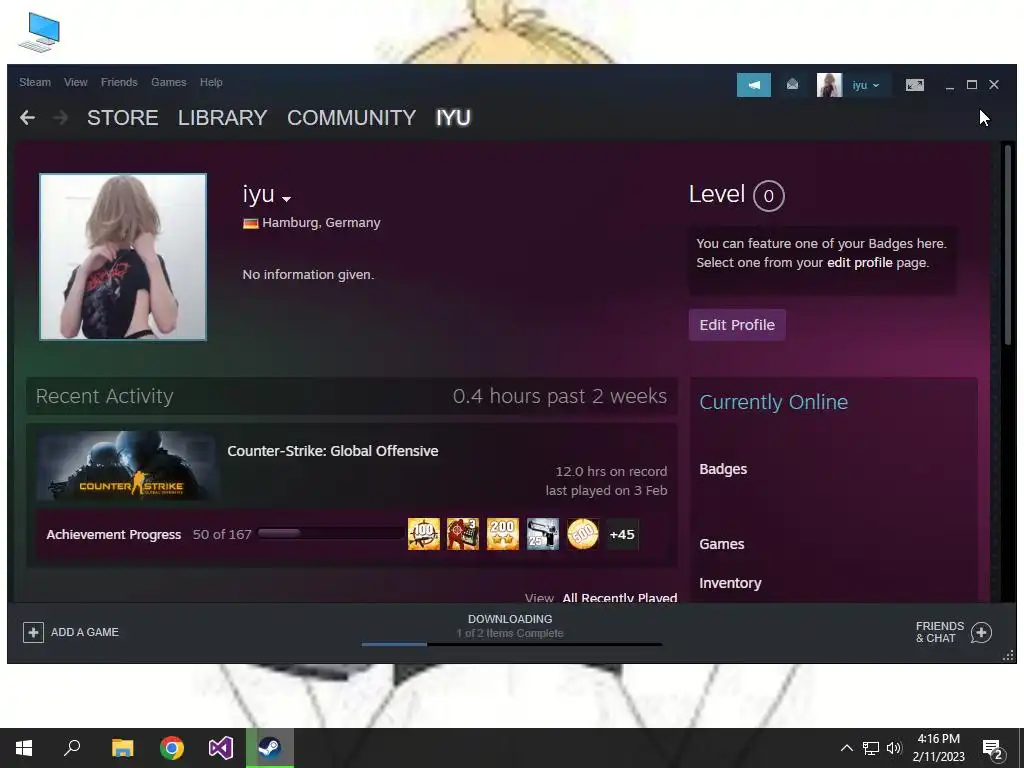Open the volume speaker tray icon
The image size is (1024, 768).
click(x=894, y=748)
